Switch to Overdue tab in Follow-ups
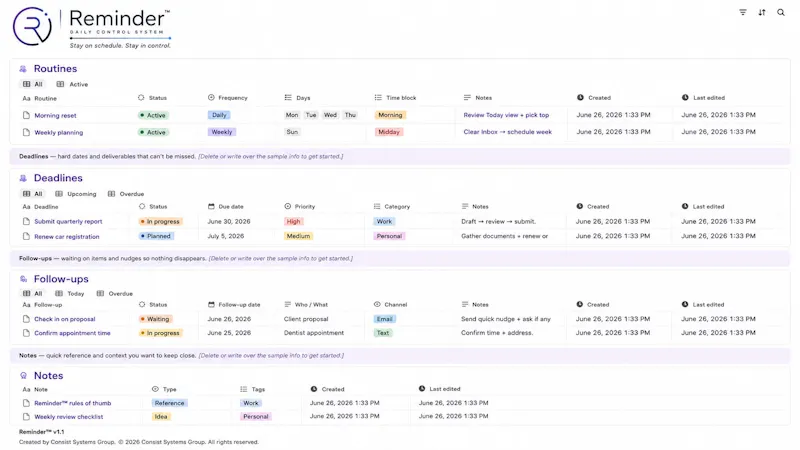Image resolution: width=800 pixels, height=450 pixels. (115, 293)
